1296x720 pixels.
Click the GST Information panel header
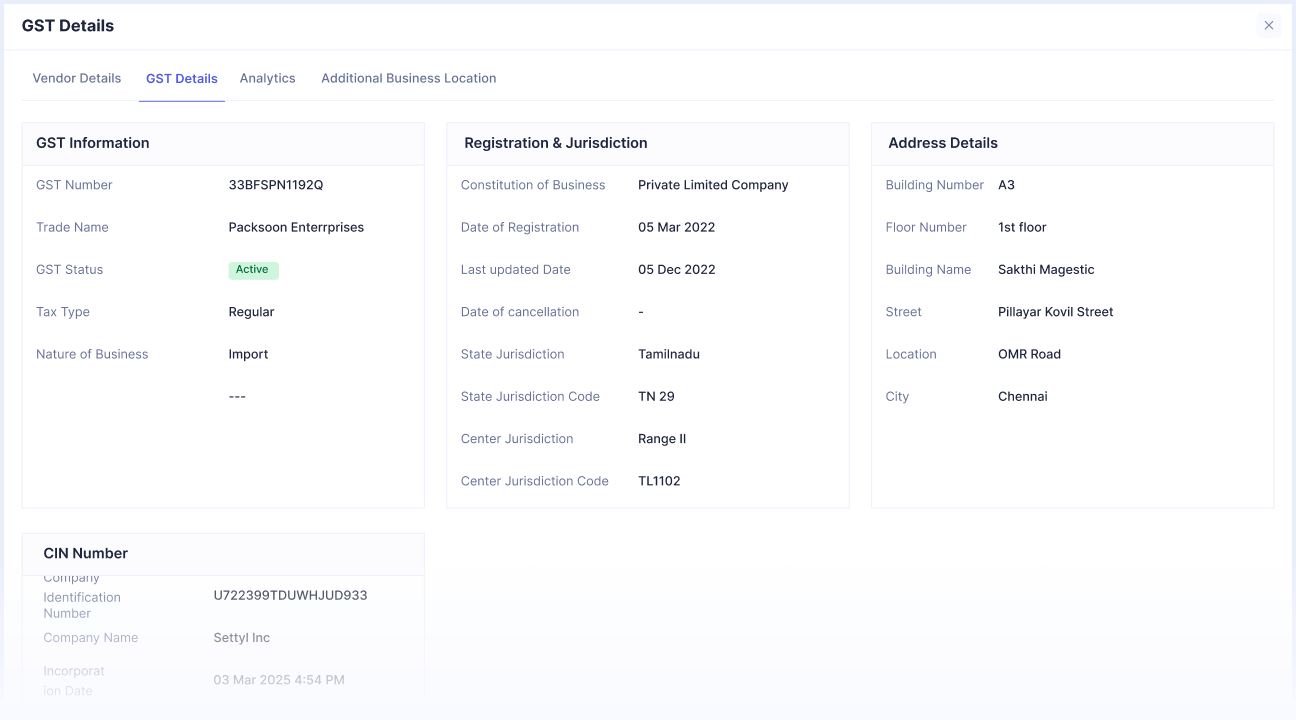[92, 142]
